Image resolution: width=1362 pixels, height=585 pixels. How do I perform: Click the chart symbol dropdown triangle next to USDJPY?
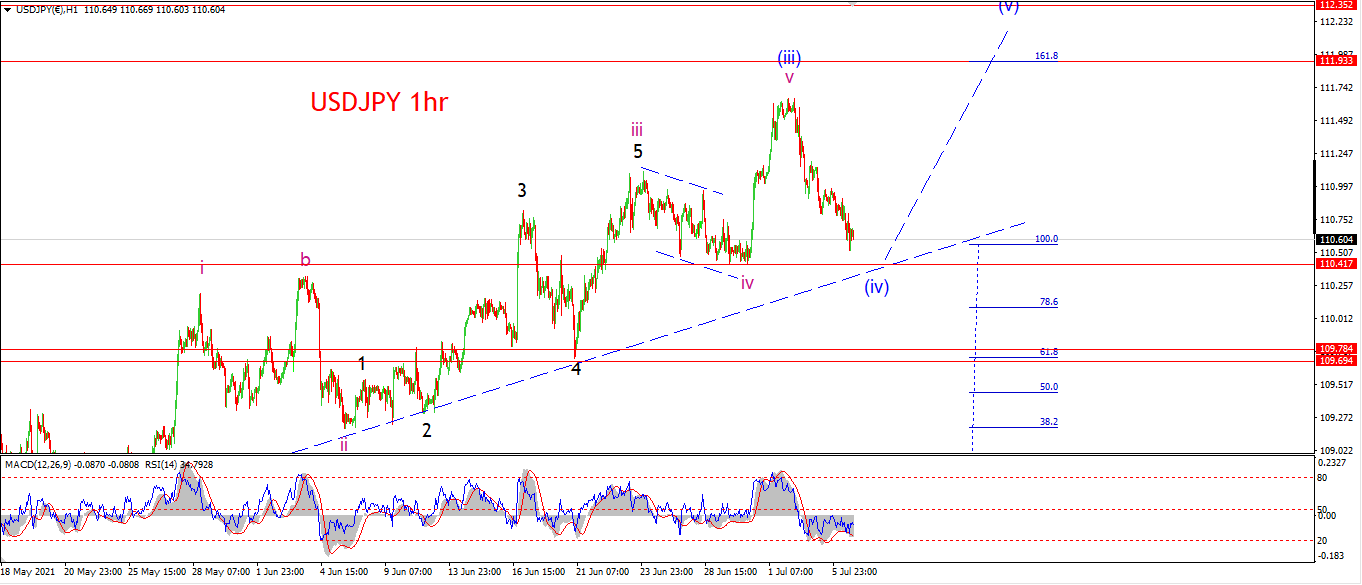pyautogui.click(x=8, y=8)
